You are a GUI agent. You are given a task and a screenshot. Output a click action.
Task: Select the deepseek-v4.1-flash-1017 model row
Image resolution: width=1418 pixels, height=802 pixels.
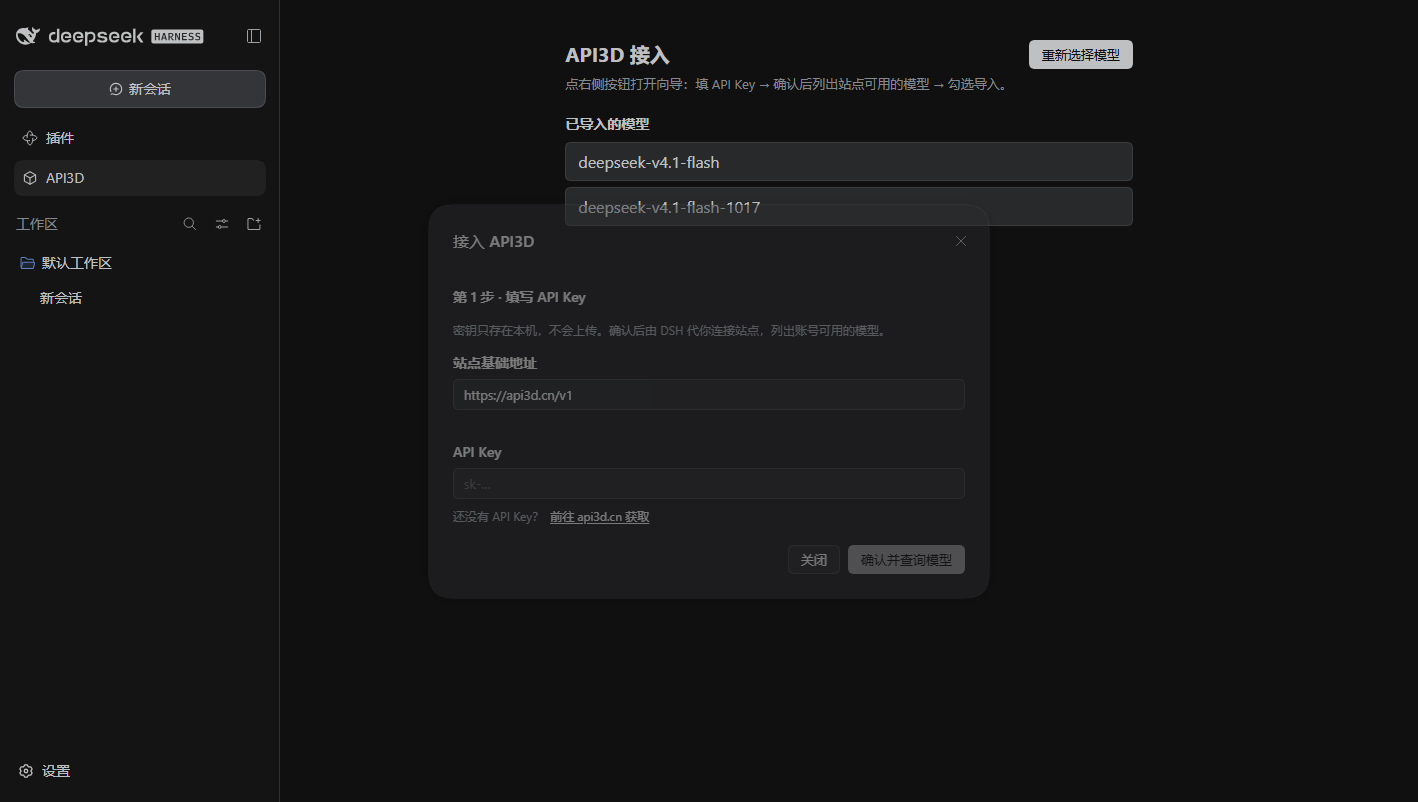pyautogui.click(x=848, y=207)
